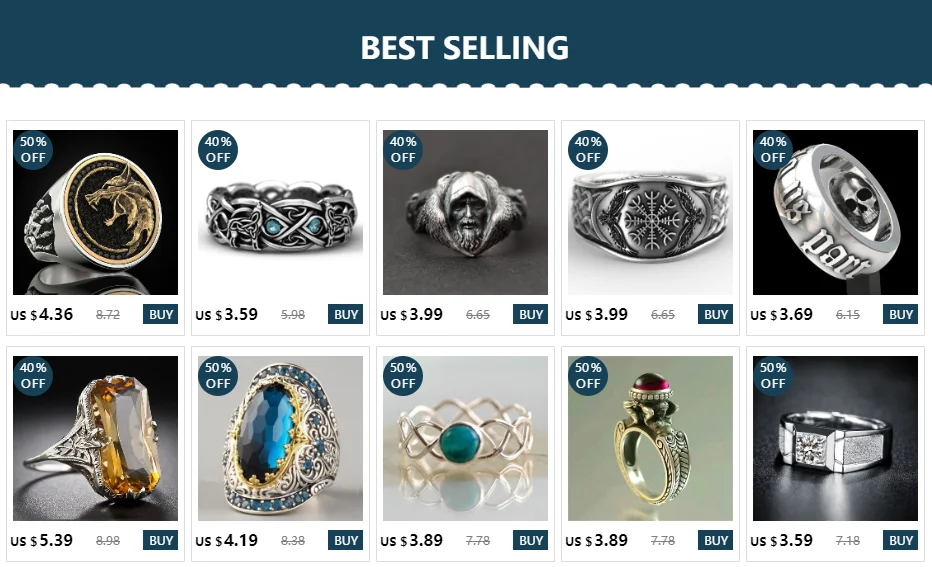Viewport: 932px width, 567px height.
Task: Click the struck-through 8.38 original price
Action: tap(292, 541)
